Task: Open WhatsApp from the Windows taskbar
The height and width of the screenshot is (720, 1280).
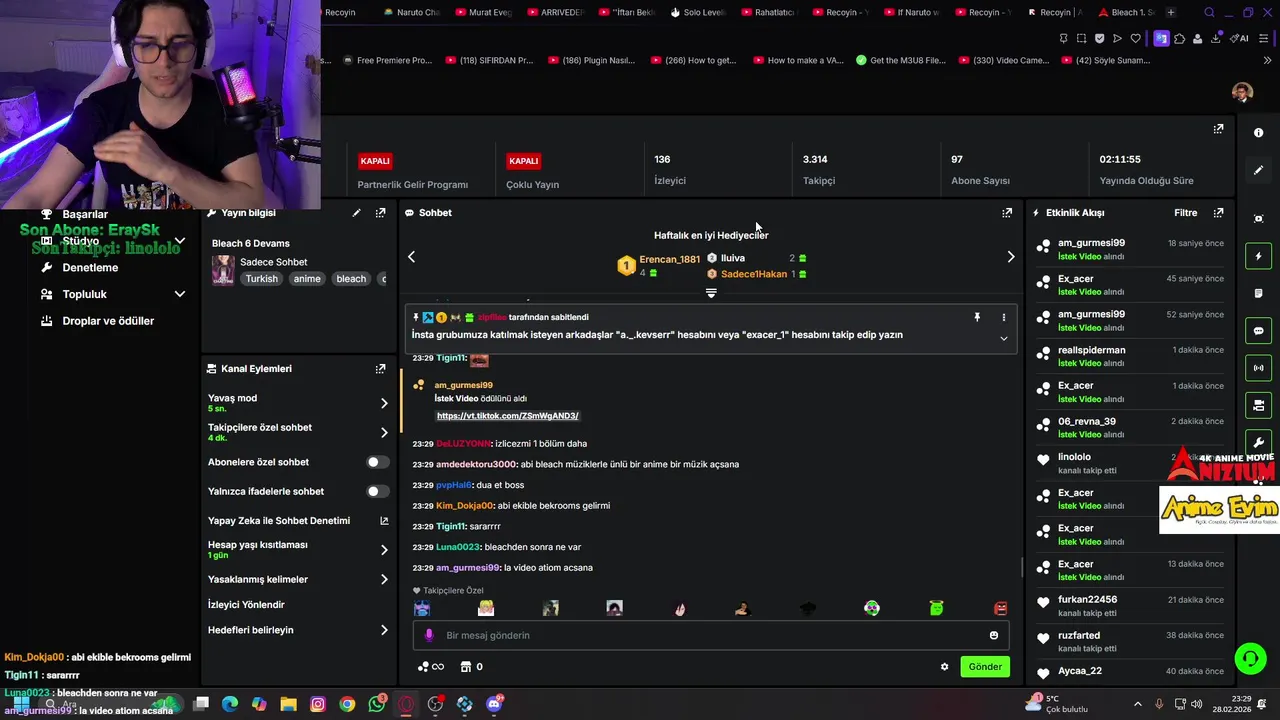Action: [x=377, y=704]
